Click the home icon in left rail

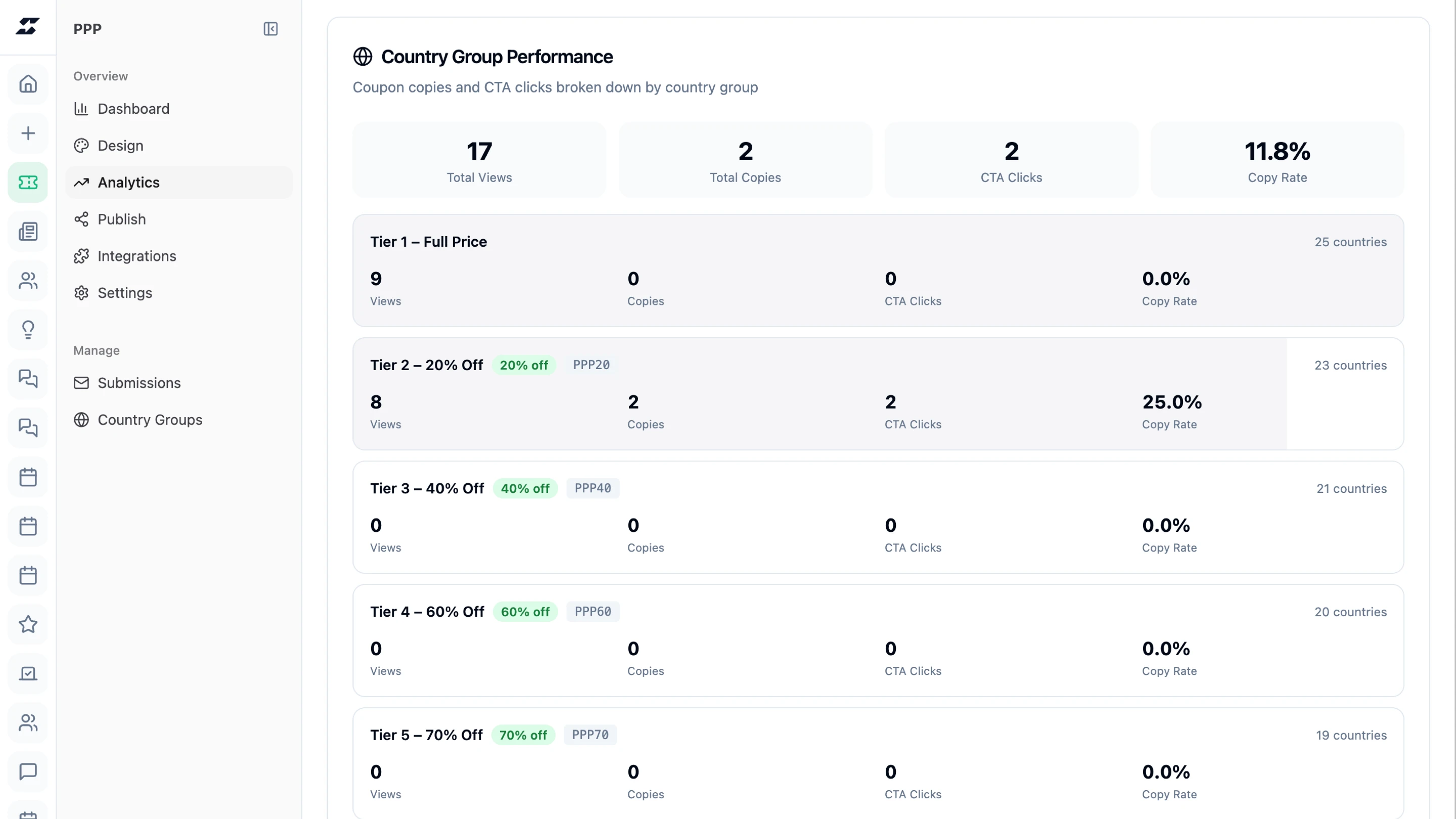[28, 84]
